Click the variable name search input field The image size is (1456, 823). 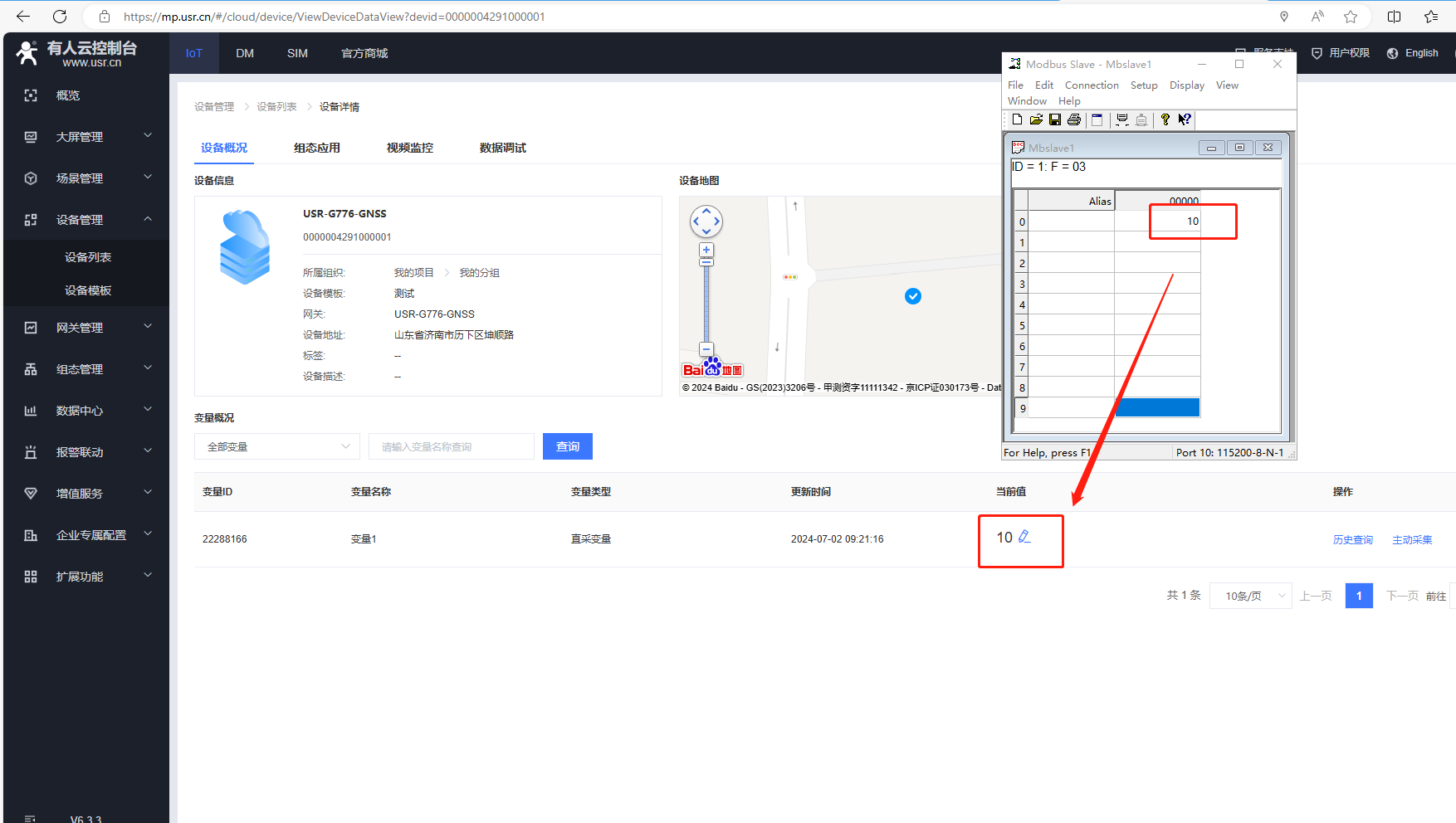[452, 446]
